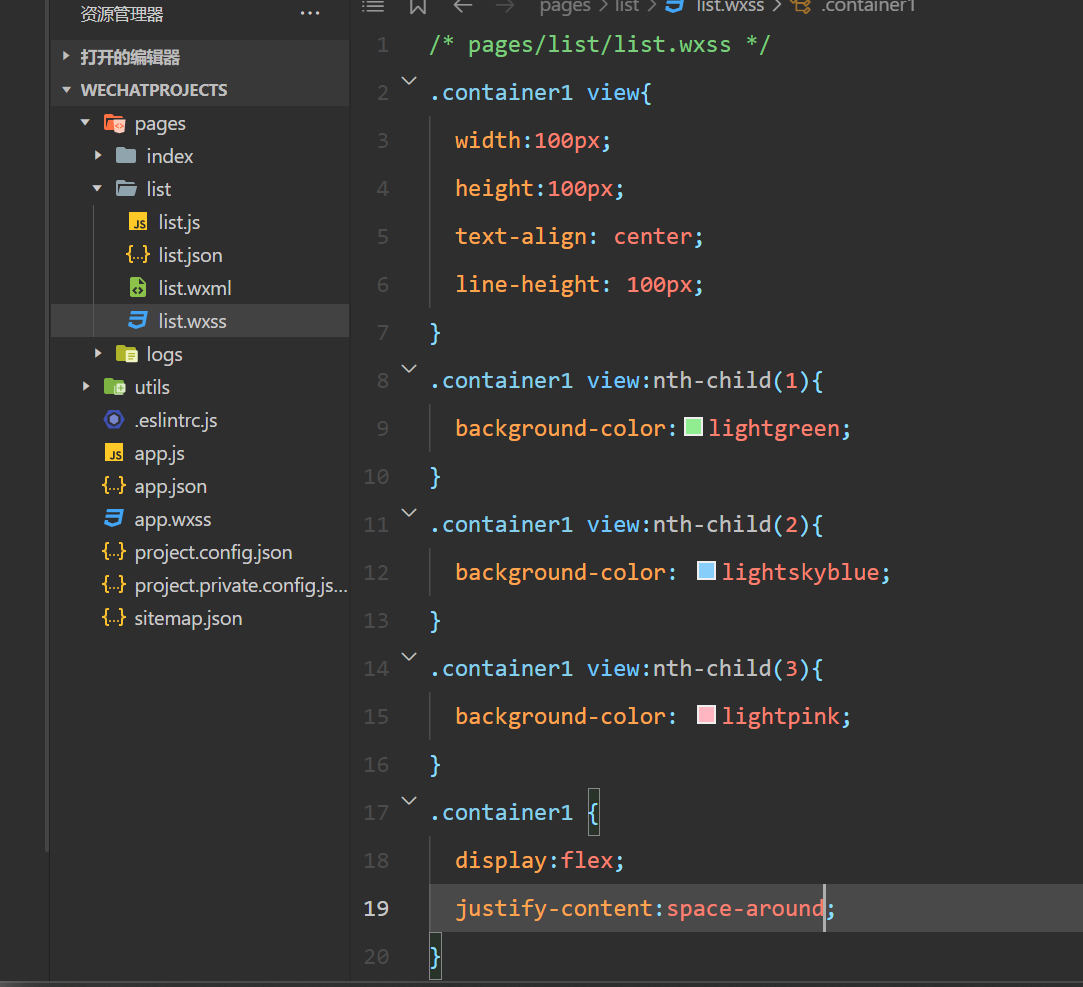Expand the index folder
1083x987 pixels.
point(98,156)
